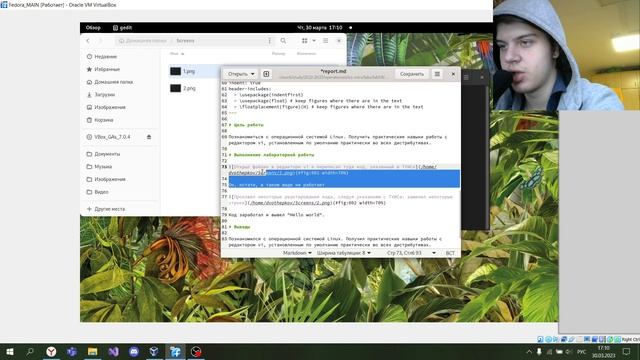
Task: Open gedit app menu in top bar
Action: [x=122, y=28]
